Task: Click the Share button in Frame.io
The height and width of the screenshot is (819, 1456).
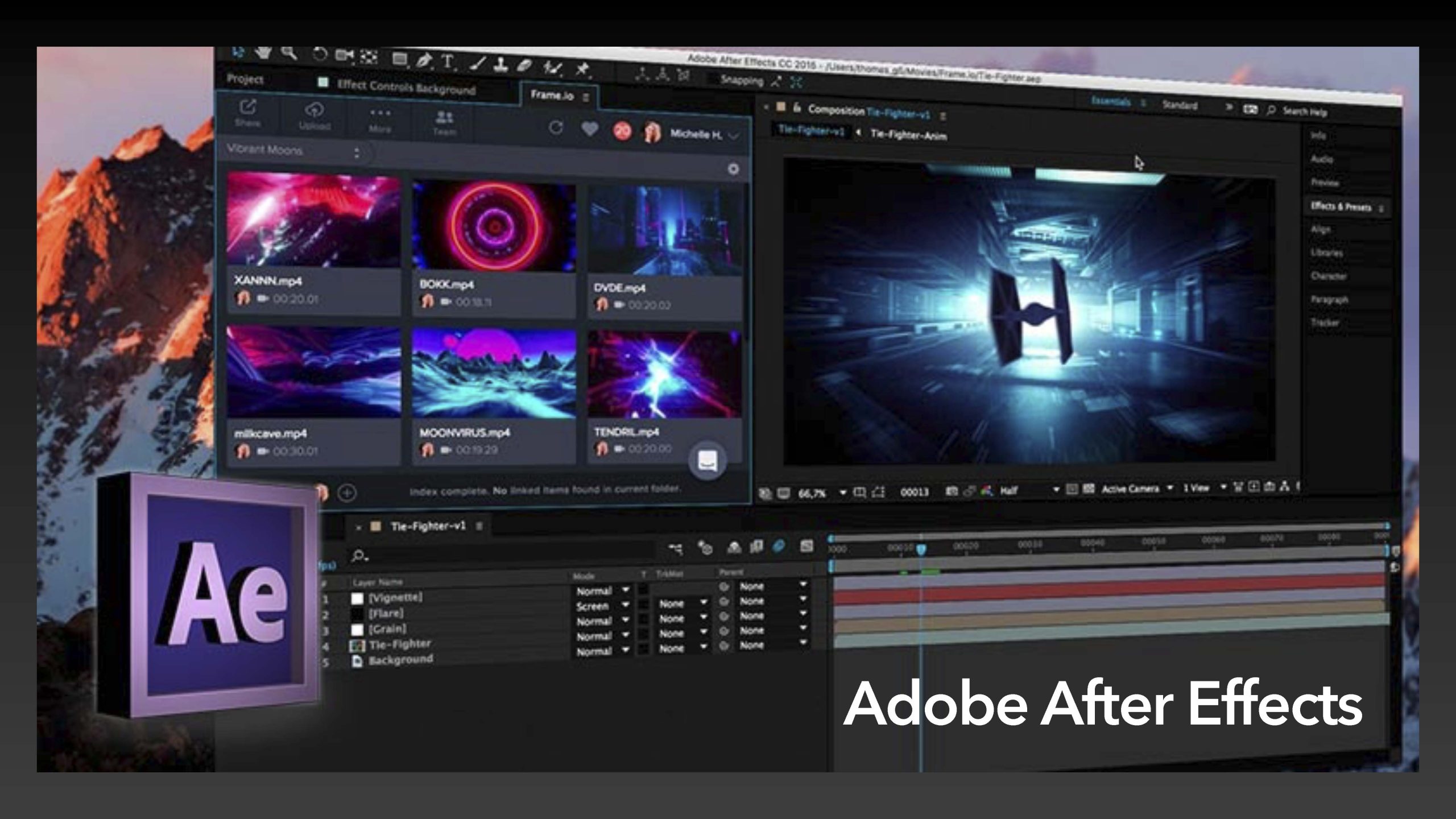Action: tap(248, 114)
